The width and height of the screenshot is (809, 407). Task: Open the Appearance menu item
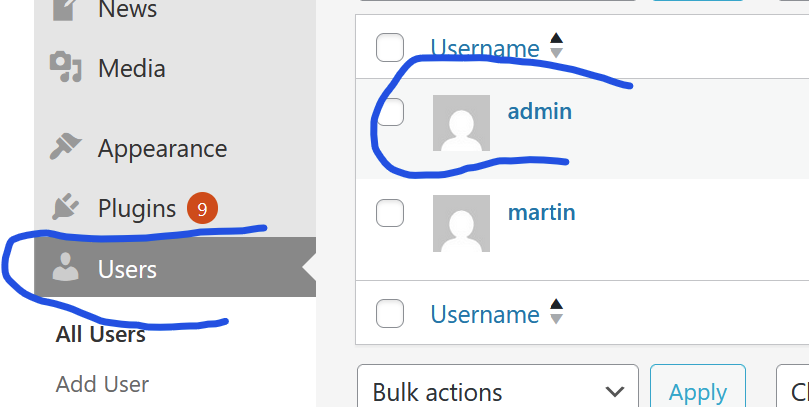point(162,149)
